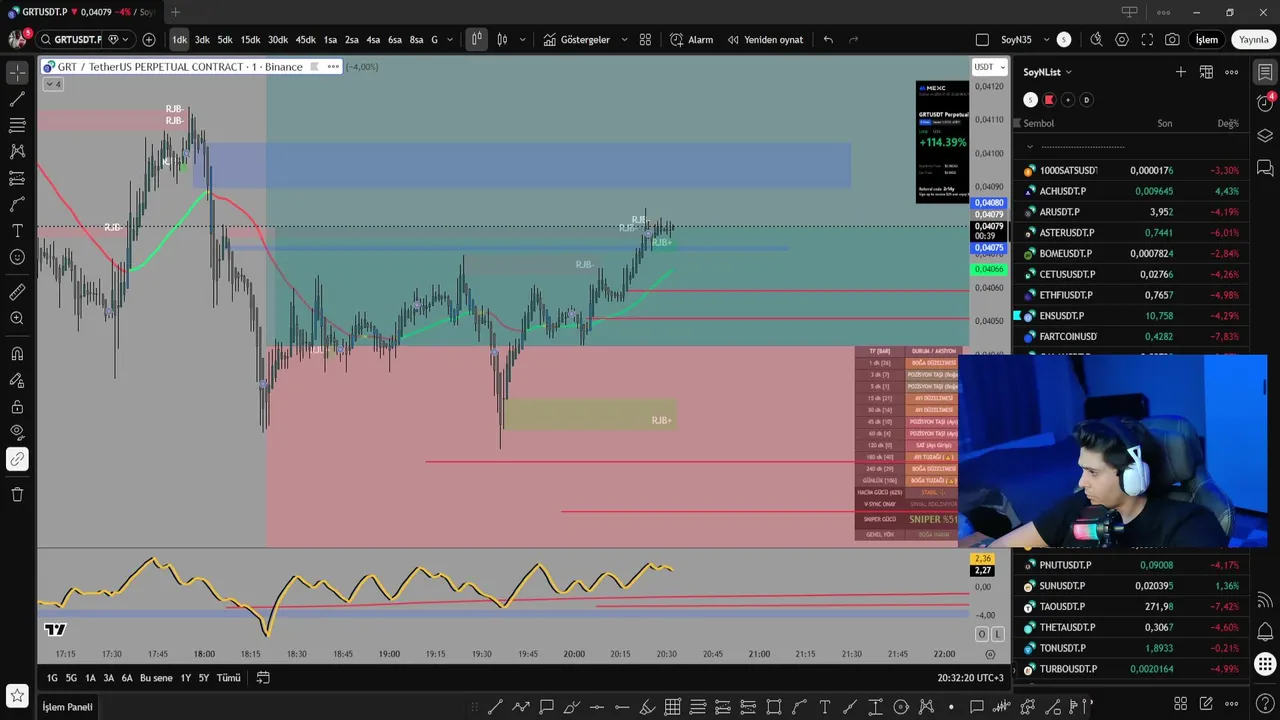
Task: Select the 1G date range
Action: click(52, 678)
